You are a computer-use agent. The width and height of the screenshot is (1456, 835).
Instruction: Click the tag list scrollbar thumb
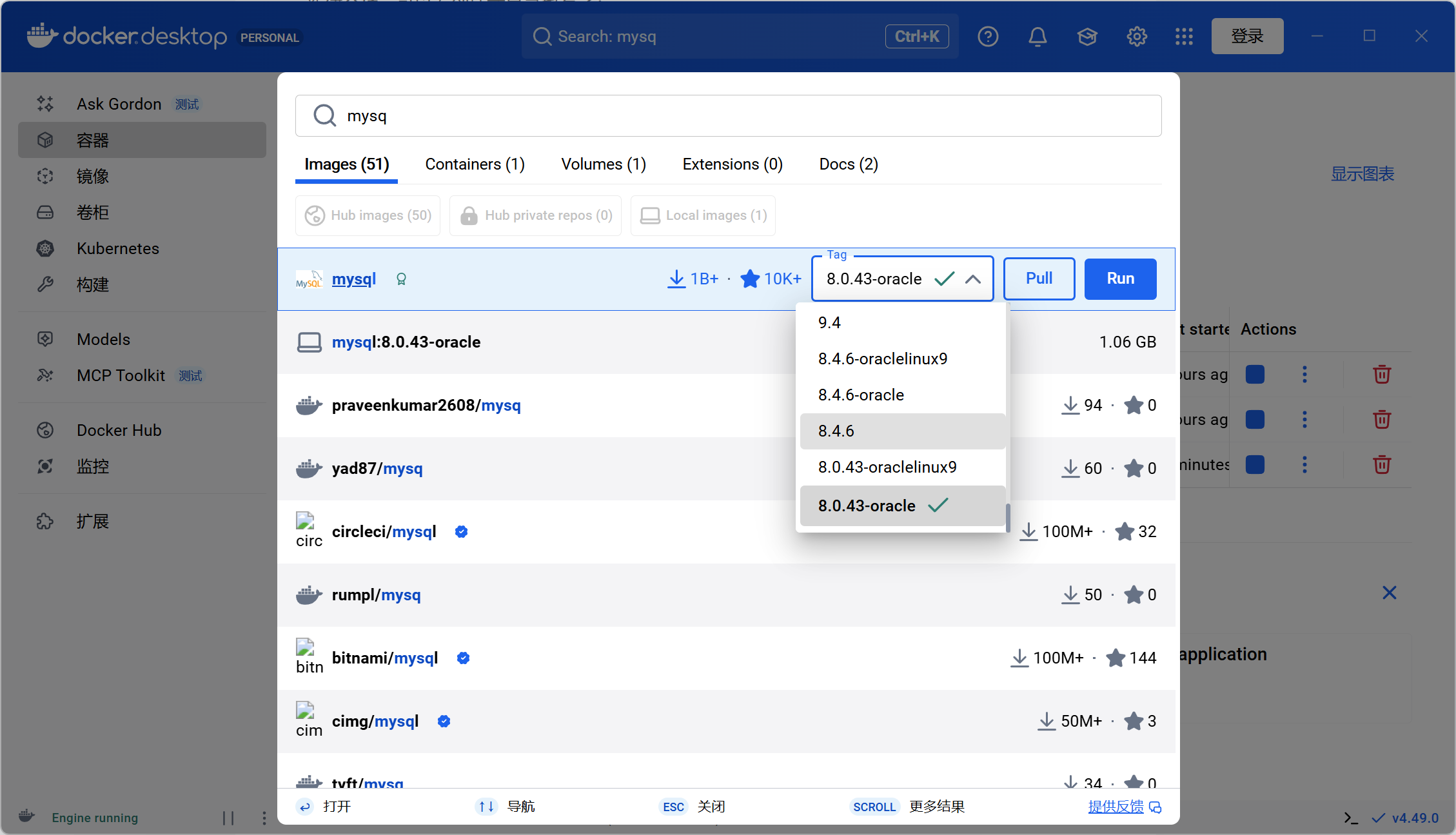point(1007,517)
